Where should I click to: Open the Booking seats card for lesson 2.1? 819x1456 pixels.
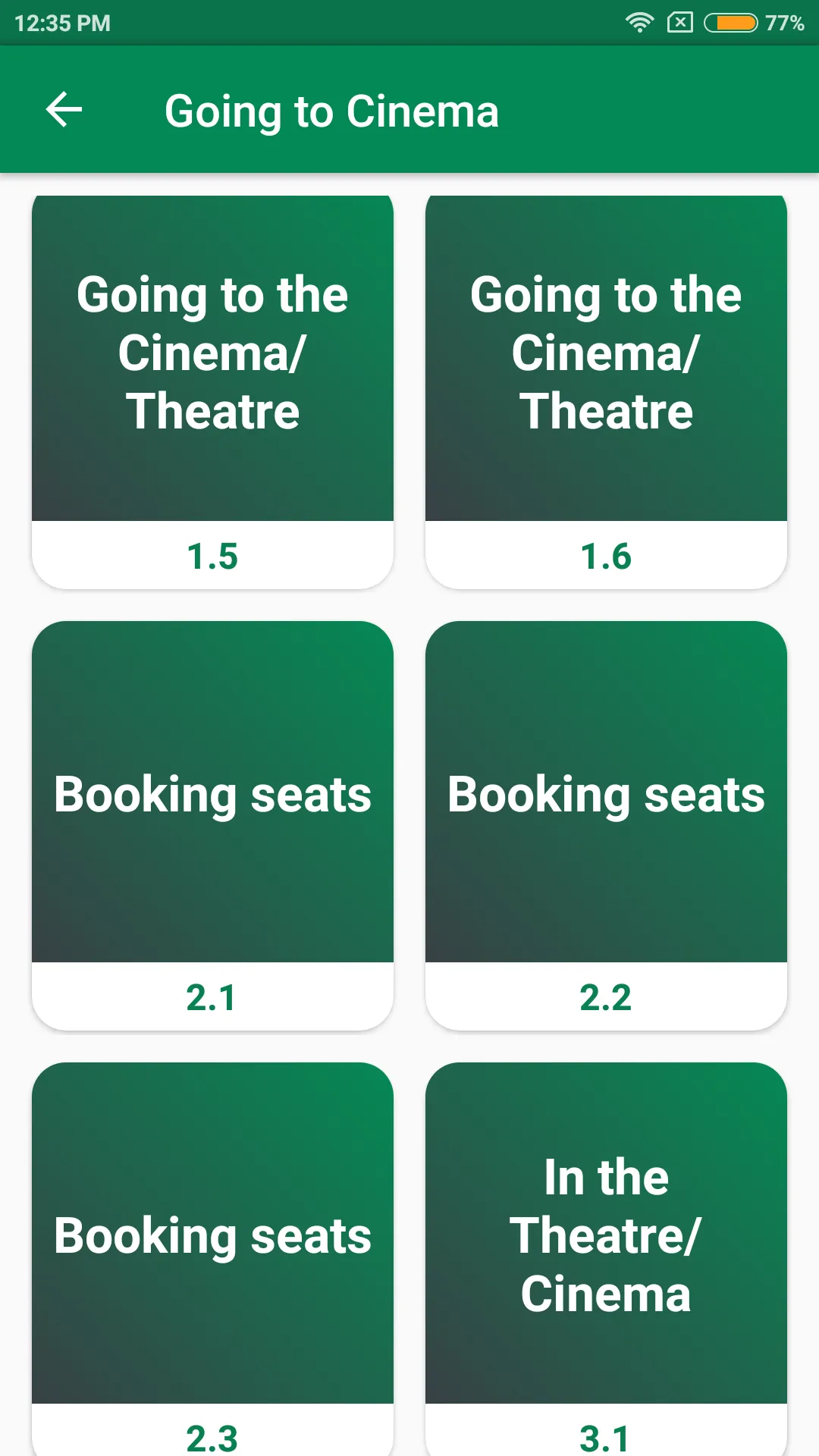click(212, 826)
